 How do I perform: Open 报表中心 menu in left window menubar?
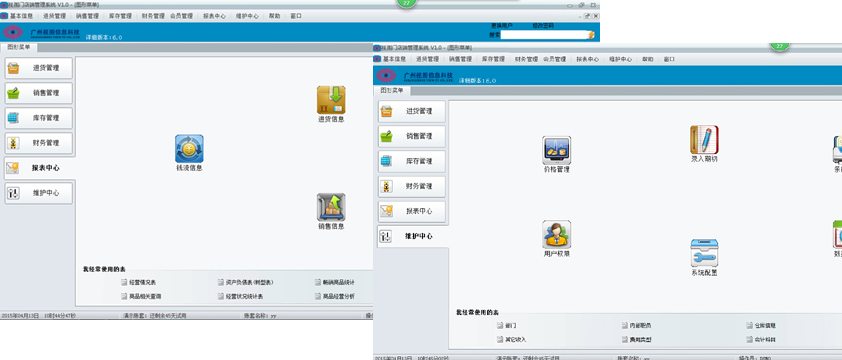(214, 16)
